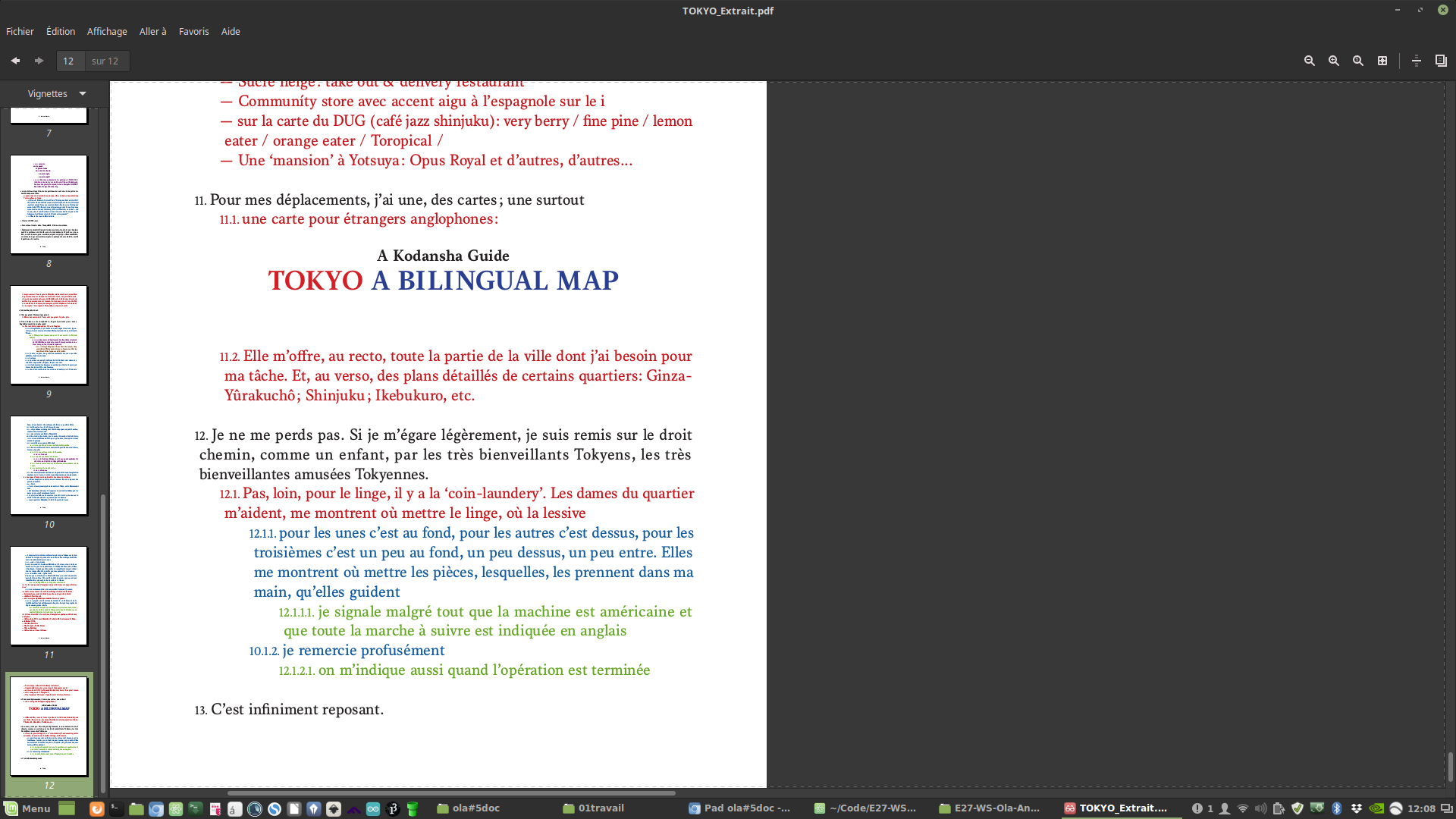Launch Simplenote blue circle icon in taskbar

tap(275, 808)
